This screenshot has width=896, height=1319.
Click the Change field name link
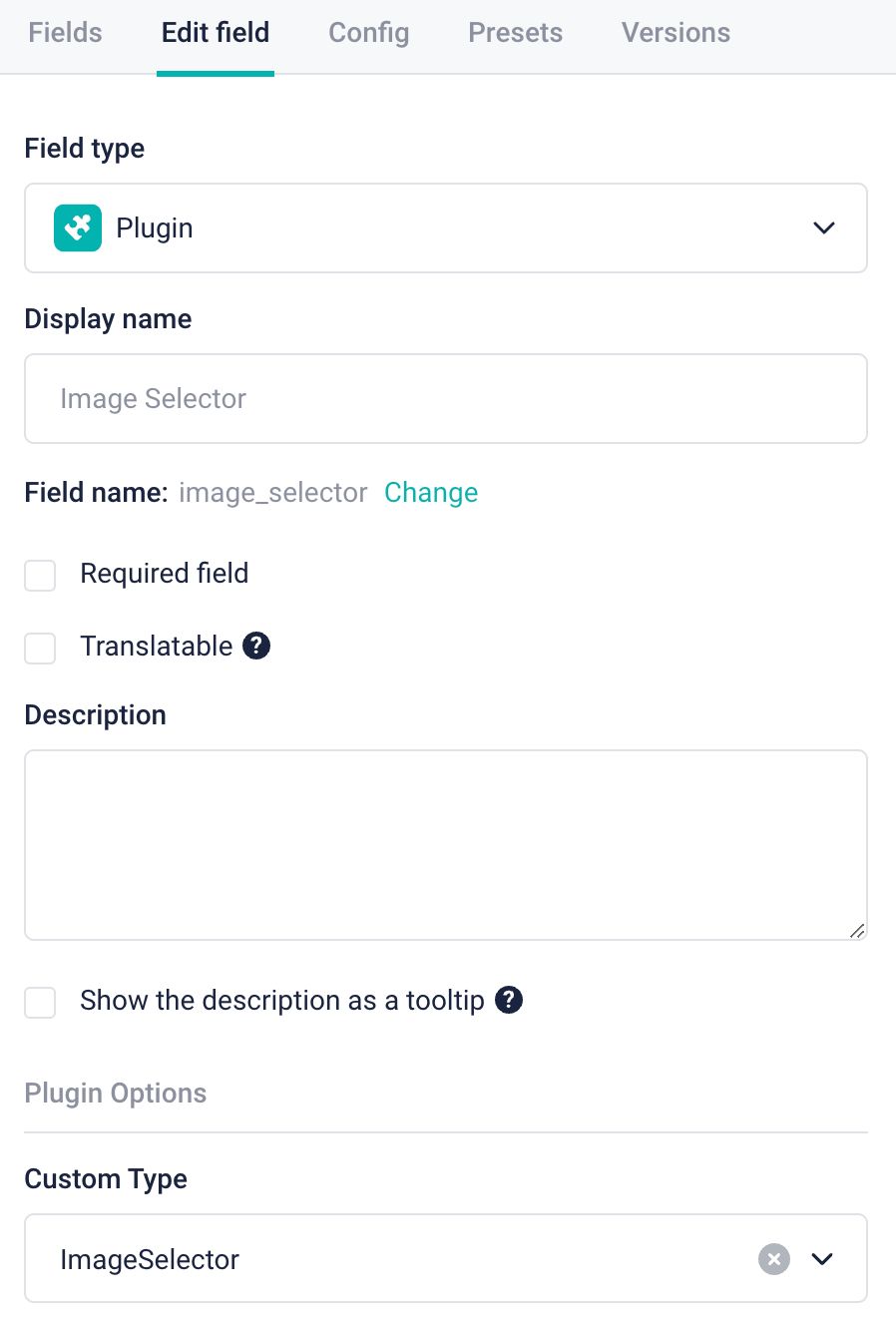coord(431,493)
